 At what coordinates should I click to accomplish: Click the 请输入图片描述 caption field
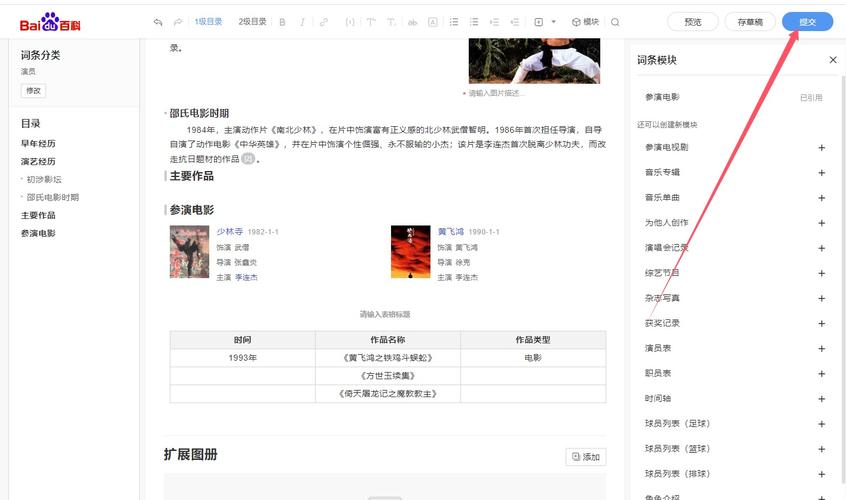(x=494, y=93)
